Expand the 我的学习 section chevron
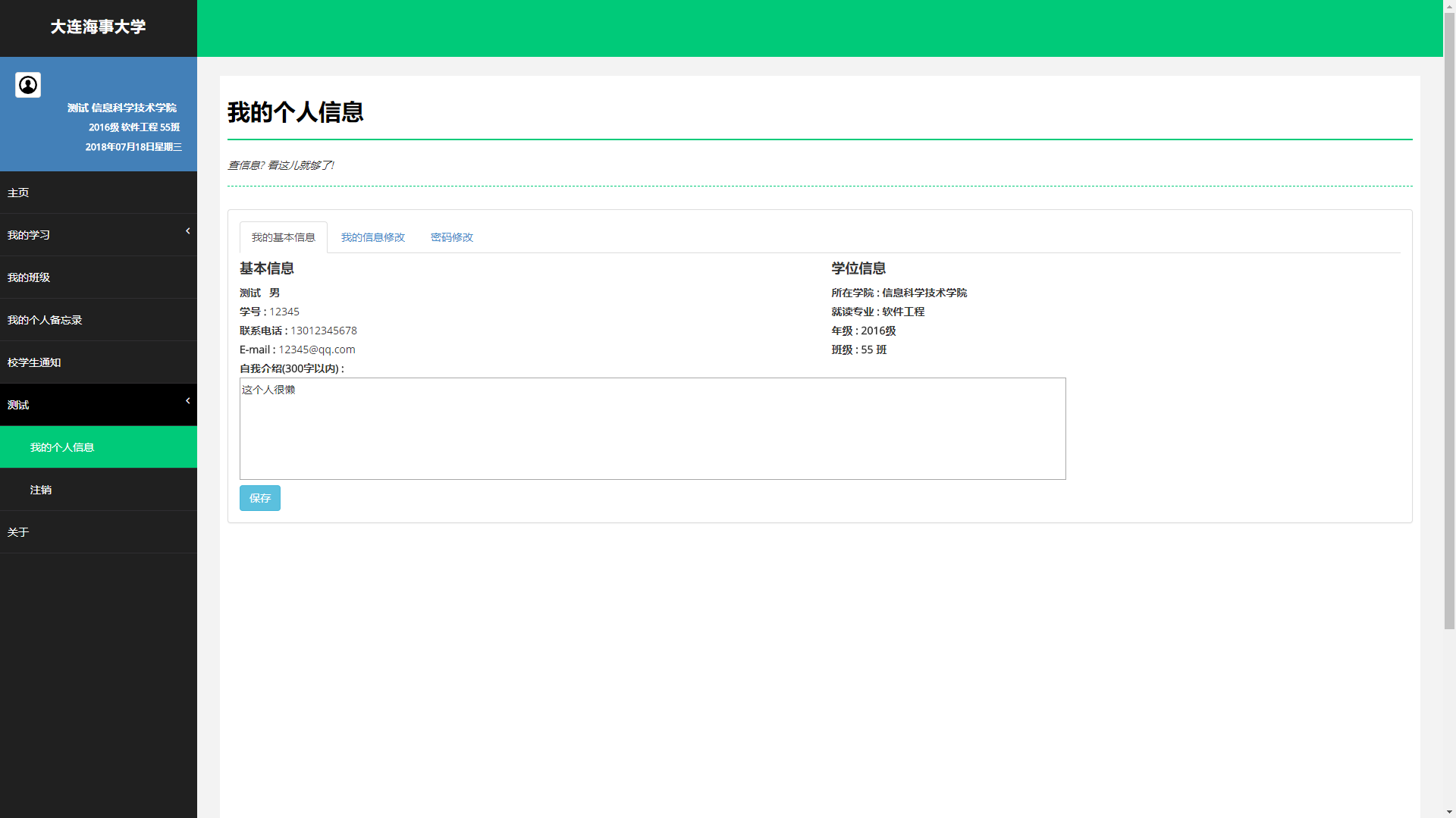The height and width of the screenshot is (818, 1456). pyautogui.click(x=187, y=230)
